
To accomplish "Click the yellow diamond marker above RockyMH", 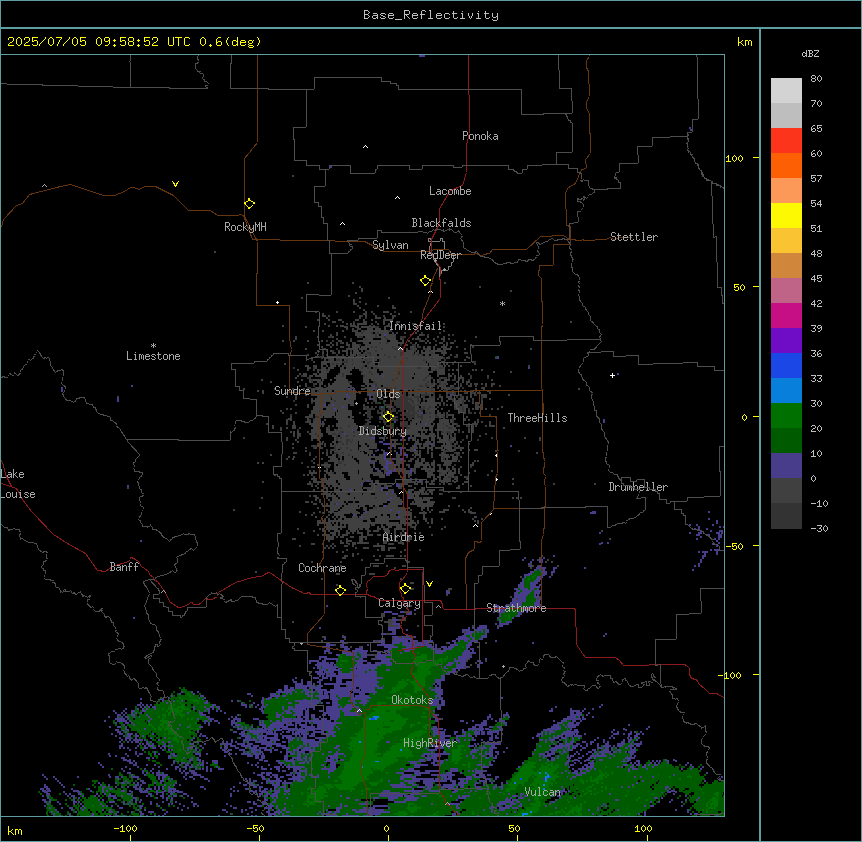I will tap(249, 203).
